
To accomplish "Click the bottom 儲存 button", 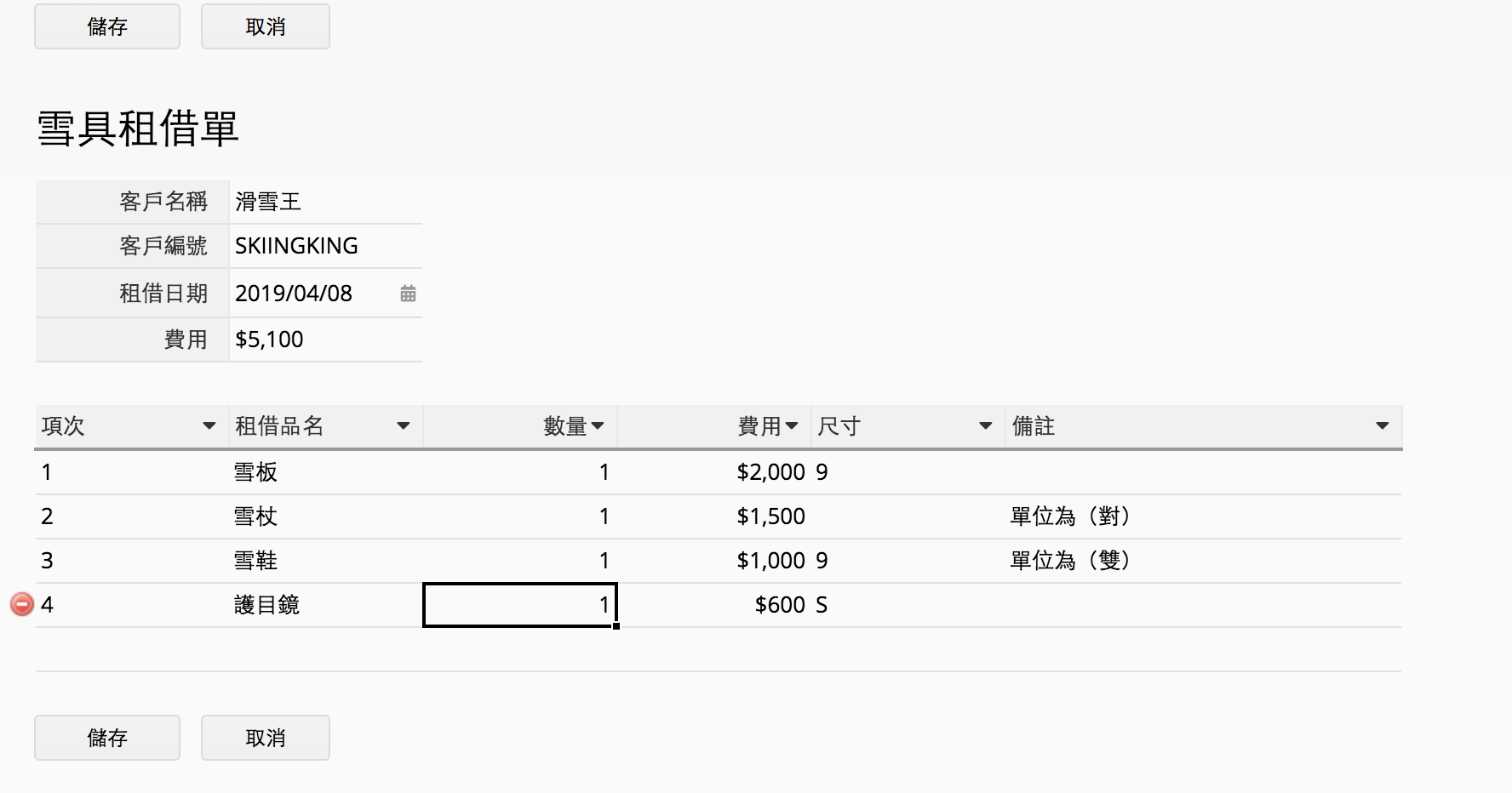I will coord(107,737).
